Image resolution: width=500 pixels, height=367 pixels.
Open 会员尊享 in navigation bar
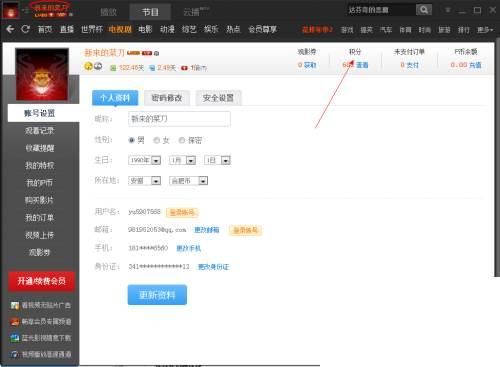[x=262, y=29]
